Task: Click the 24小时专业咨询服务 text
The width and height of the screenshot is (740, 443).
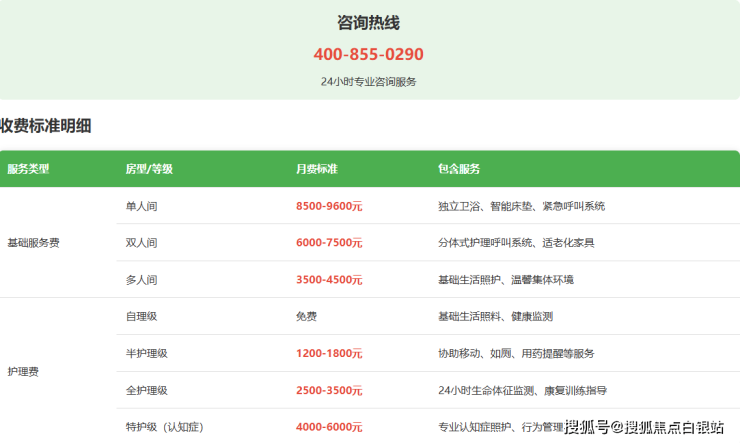Action: point(368,82)
